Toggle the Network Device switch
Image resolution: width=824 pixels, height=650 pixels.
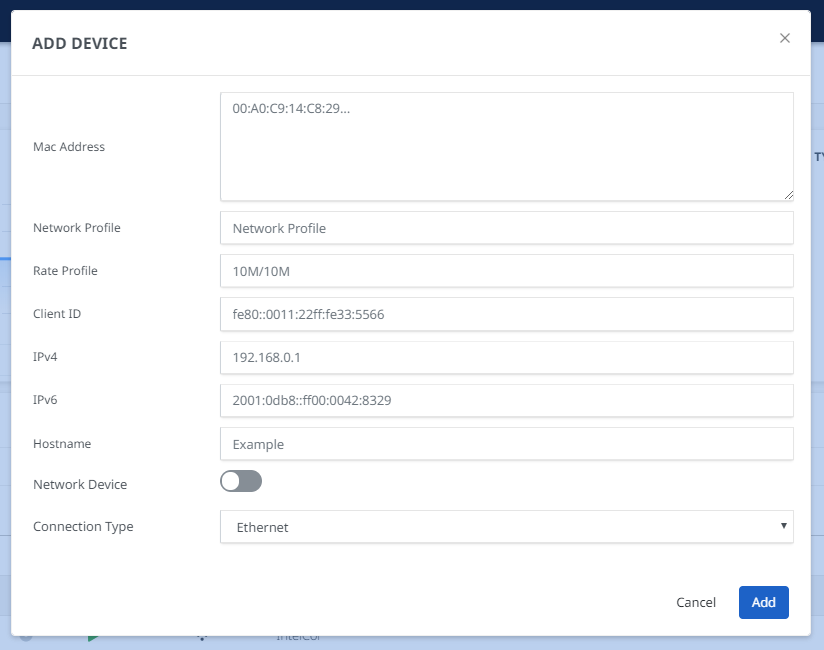tap(241, 482)
